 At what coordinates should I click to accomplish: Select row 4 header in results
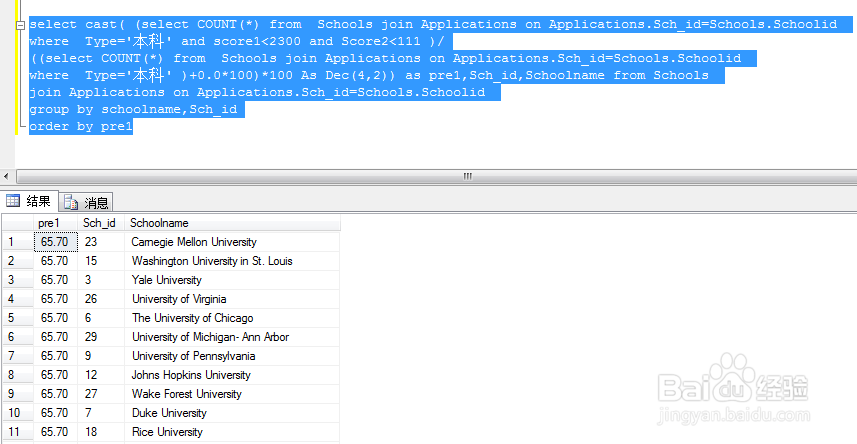18,299
